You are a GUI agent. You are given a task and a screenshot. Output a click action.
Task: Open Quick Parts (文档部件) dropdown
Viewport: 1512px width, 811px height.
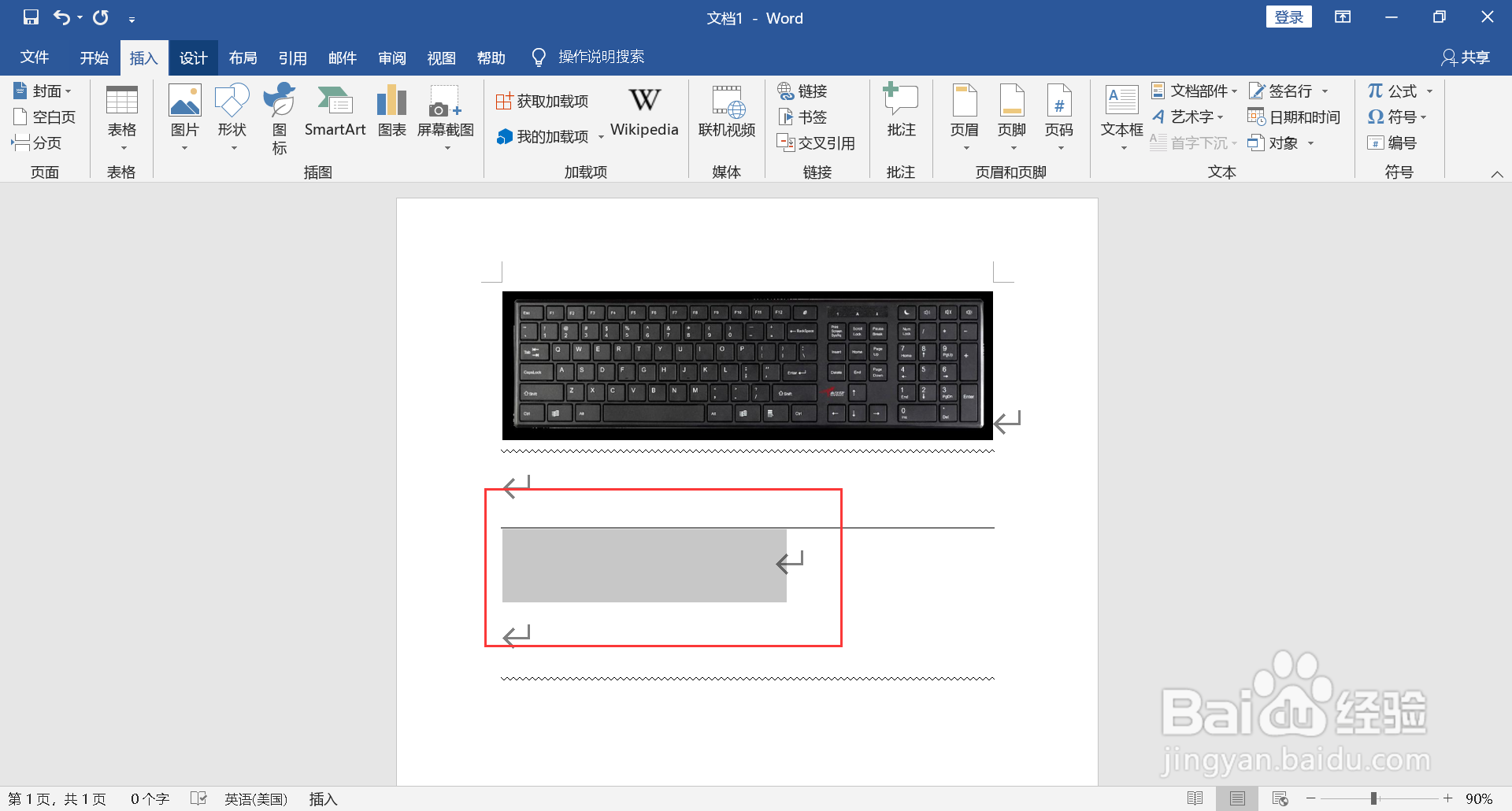[x=1195, y=91]
